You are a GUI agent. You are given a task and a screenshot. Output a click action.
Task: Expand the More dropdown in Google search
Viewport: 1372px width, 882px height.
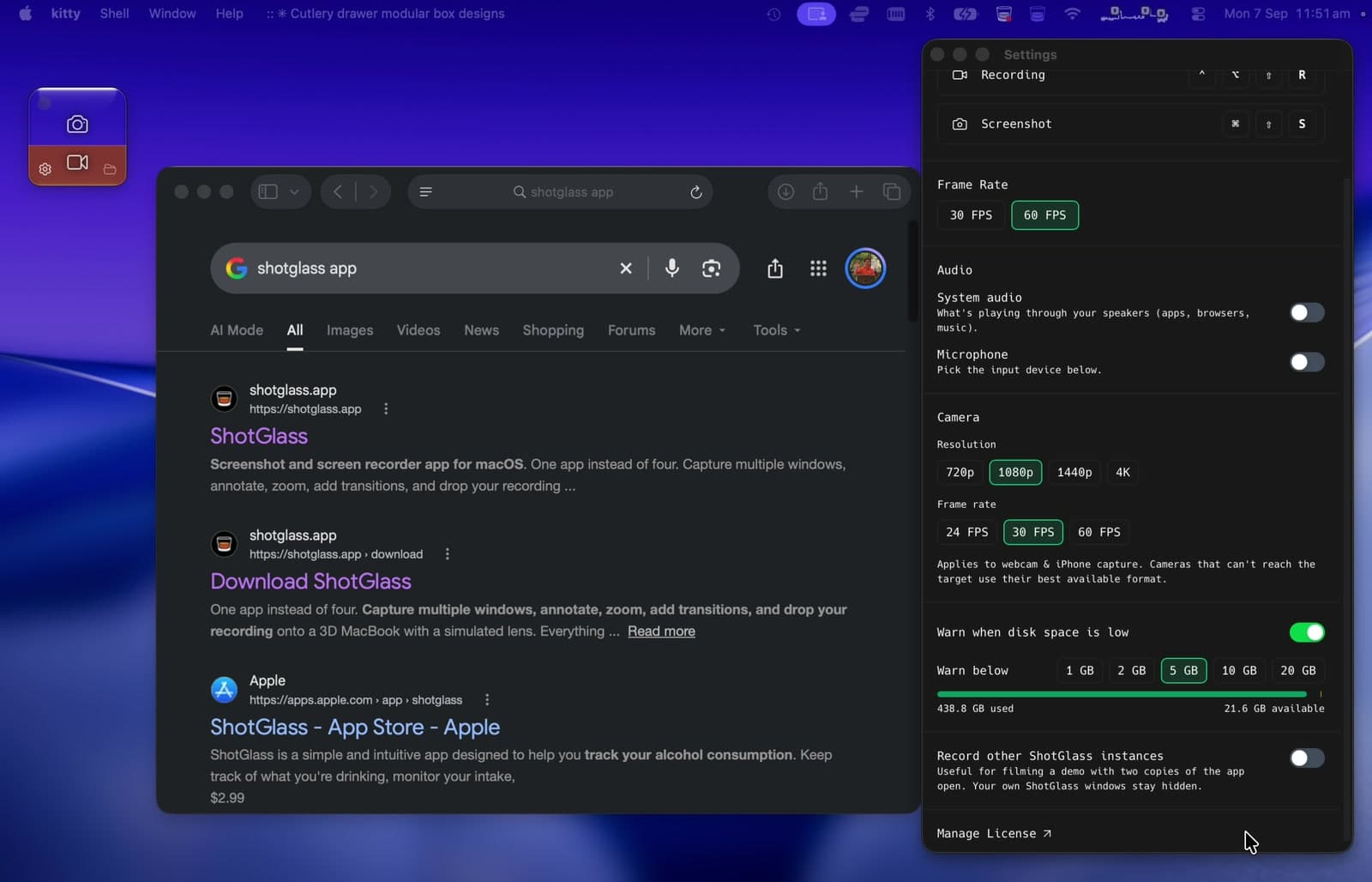coord(702,330)
